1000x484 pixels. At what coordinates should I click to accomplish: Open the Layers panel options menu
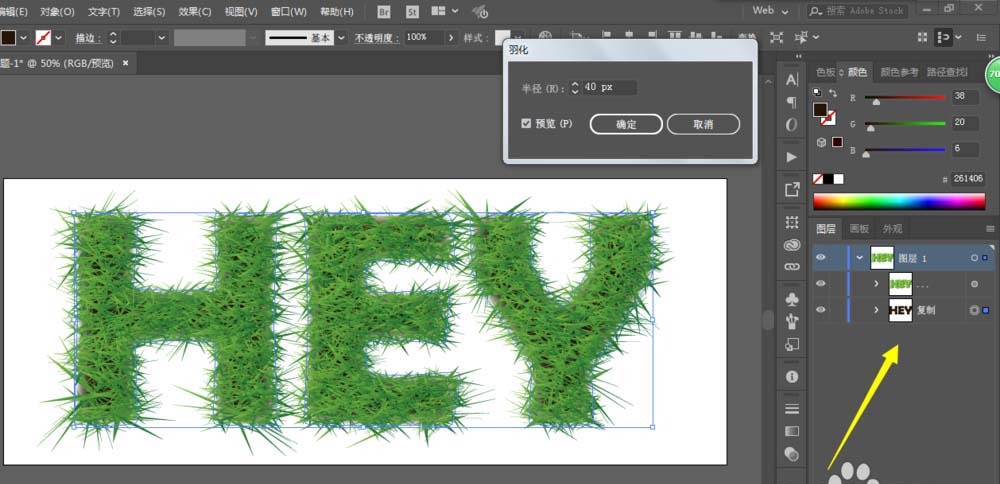[990, 228]
